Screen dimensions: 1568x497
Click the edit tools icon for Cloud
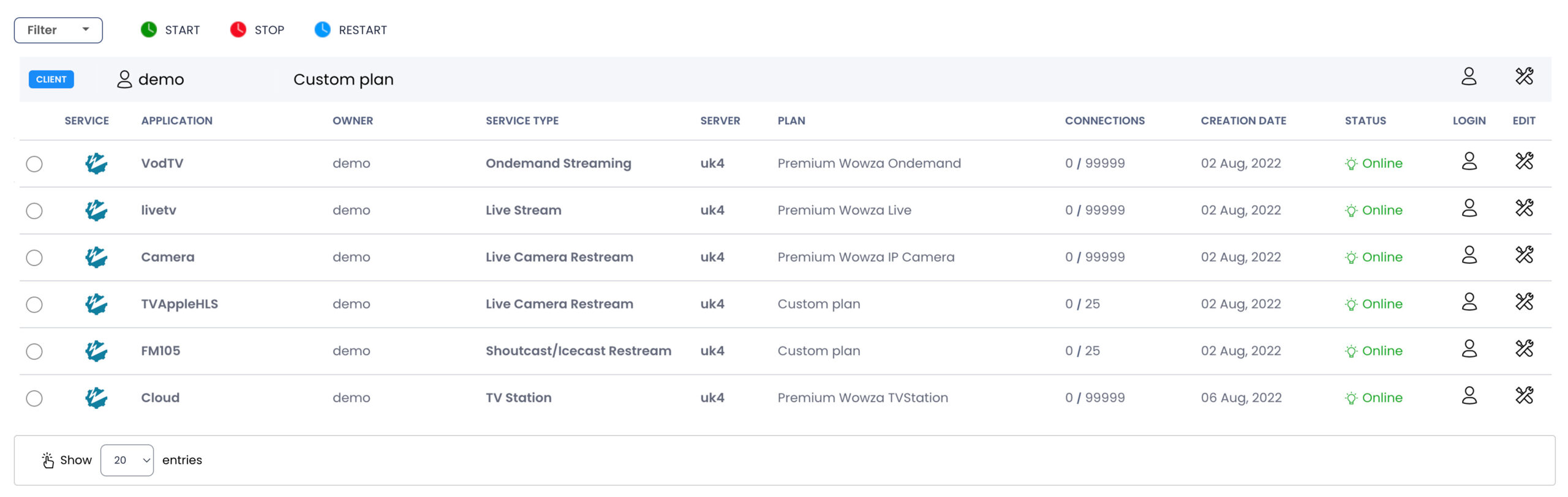pyautogui.click(x=1524, y=396)
